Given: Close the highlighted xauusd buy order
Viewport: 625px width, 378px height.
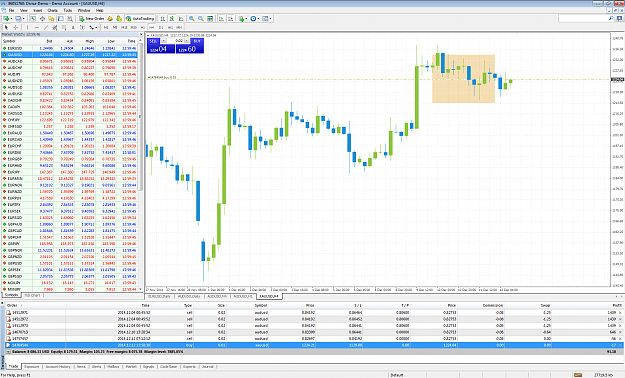Looking at the screenshot, I should click(620, 345).
